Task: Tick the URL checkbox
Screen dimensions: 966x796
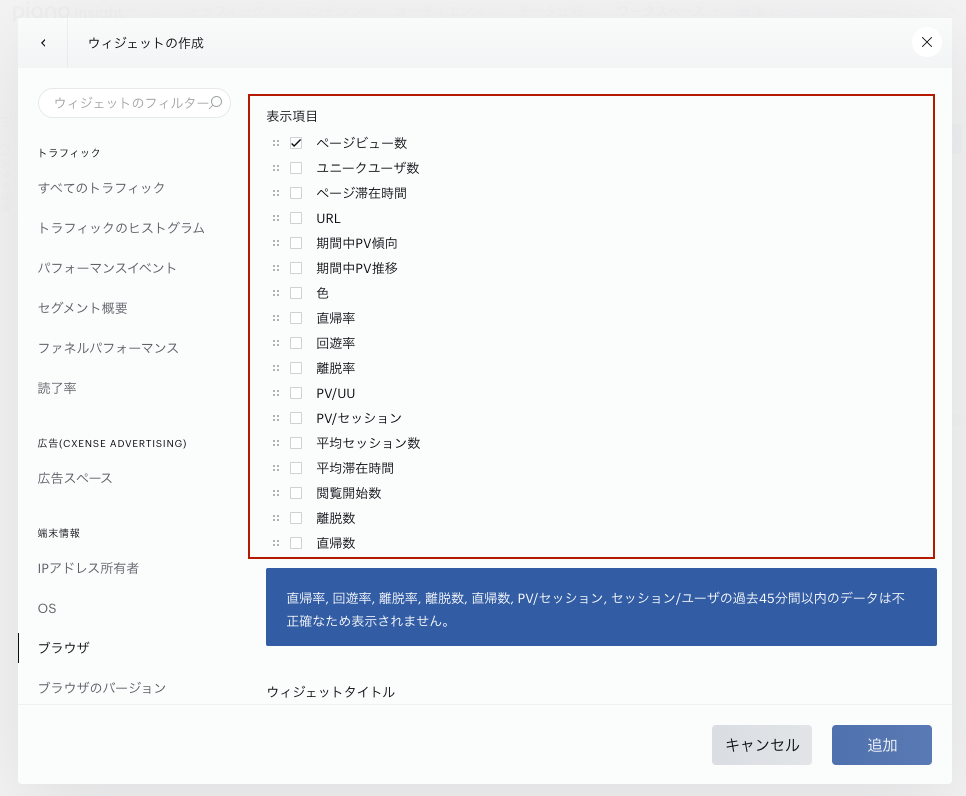Action: [296, 218]
